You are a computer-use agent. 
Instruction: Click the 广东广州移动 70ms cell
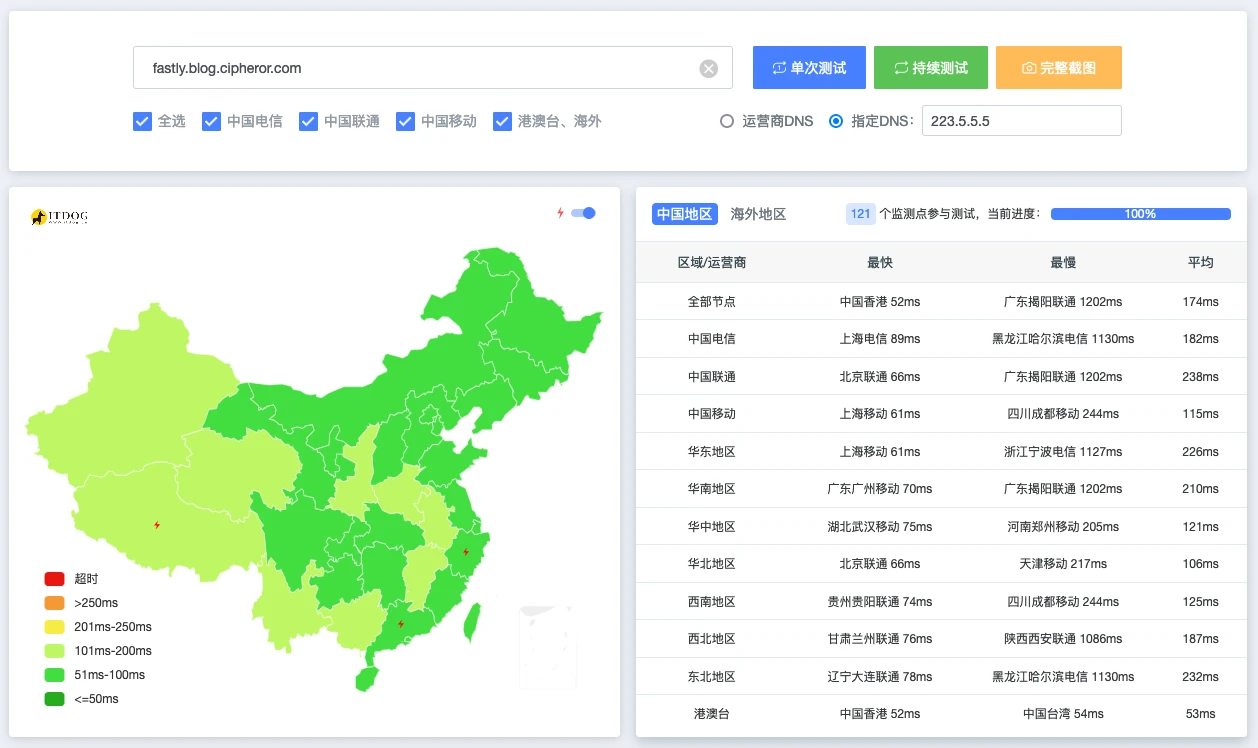click(x=880, y=489)
